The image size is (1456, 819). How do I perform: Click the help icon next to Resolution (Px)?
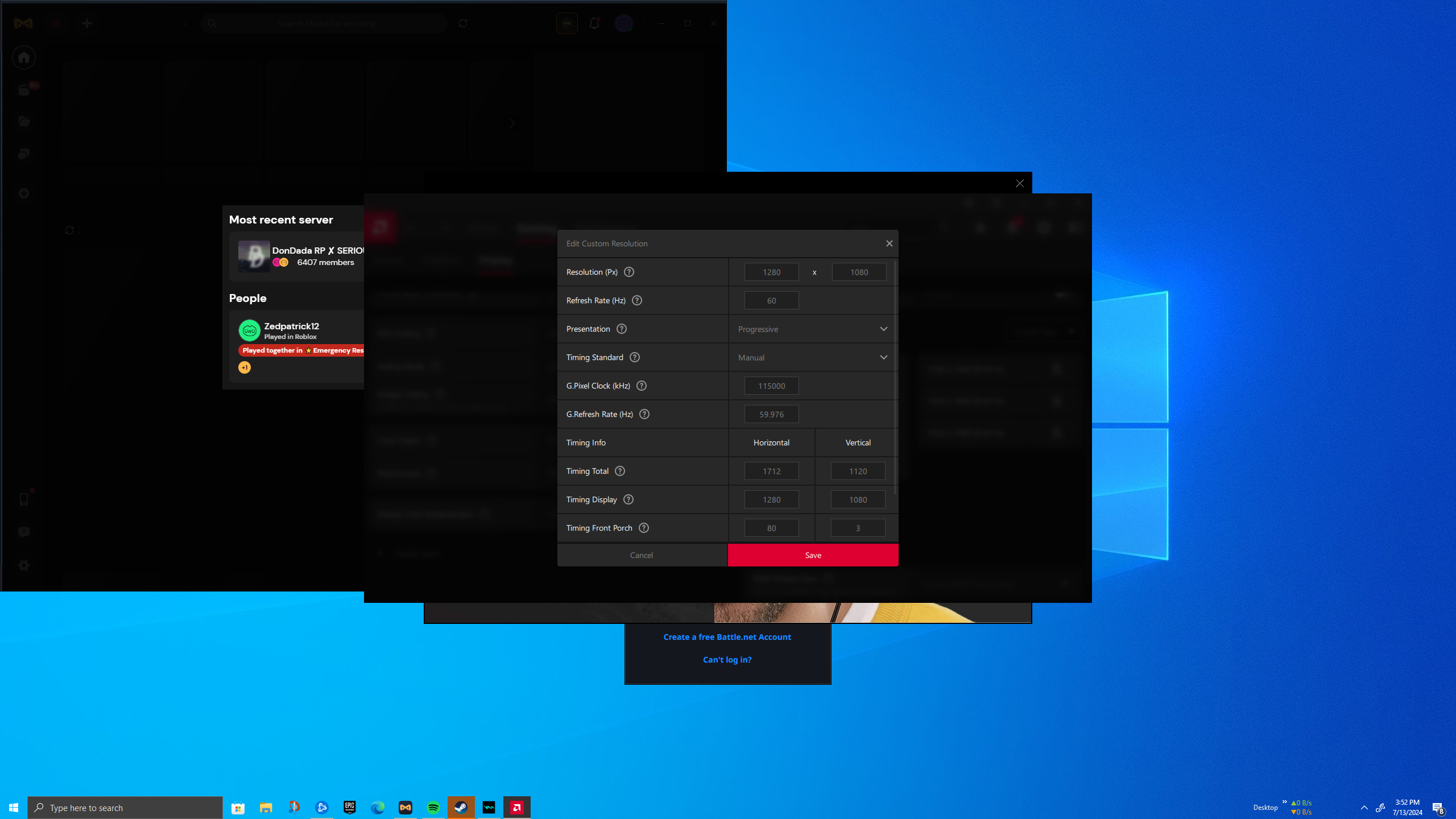pyautogui.click(x=628, y=272)
